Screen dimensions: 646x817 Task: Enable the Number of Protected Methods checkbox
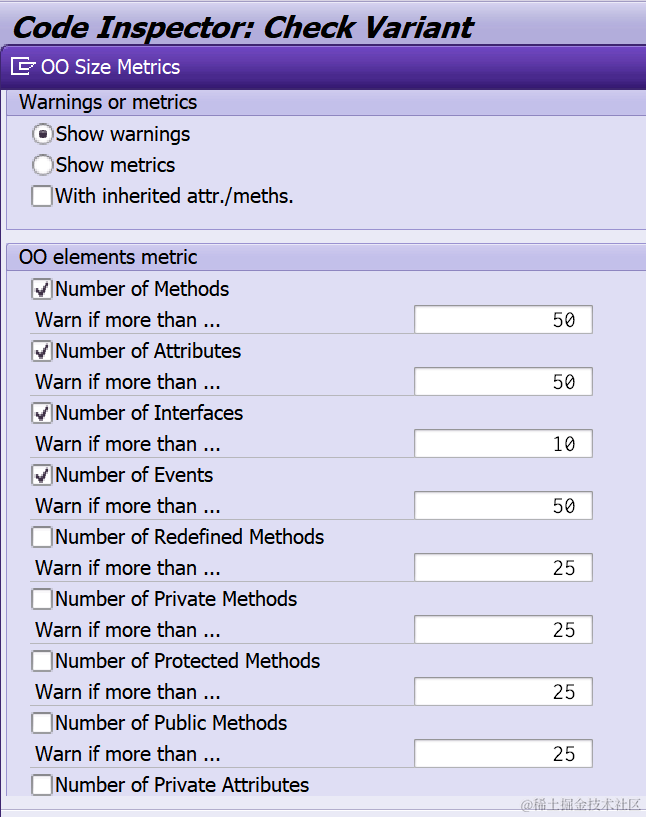42,661
